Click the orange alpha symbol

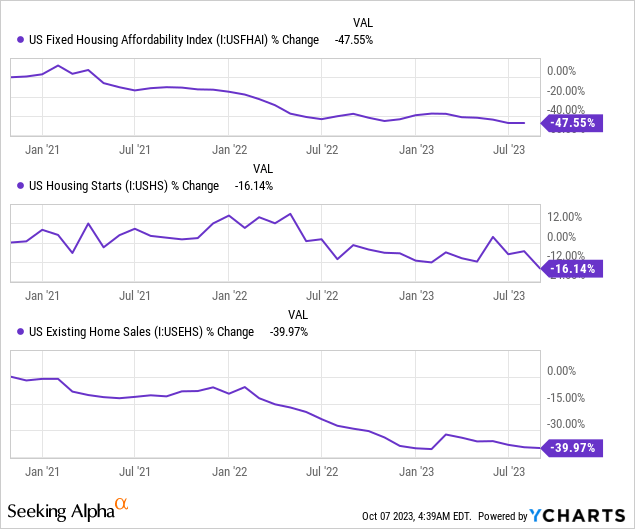pos(121,505)
